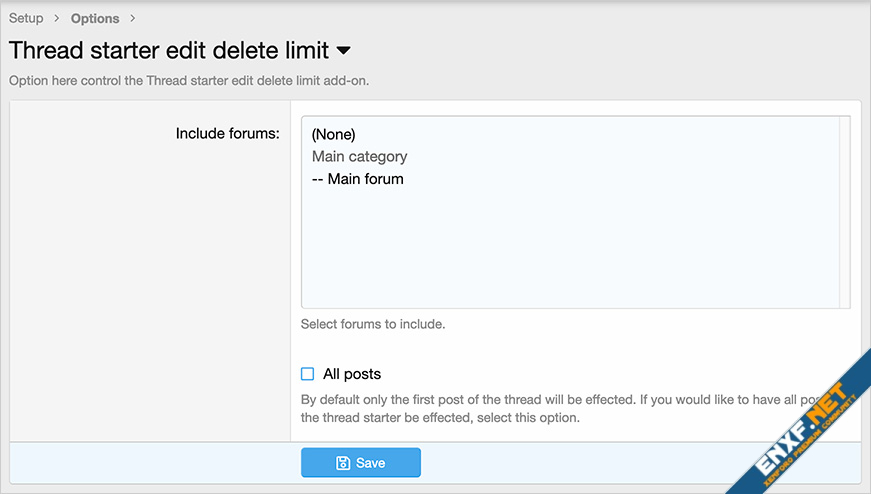The height and width of the screenshot is (494, 871).
Task: Select "-- Main forum" in the forums list
Action: 358,179
